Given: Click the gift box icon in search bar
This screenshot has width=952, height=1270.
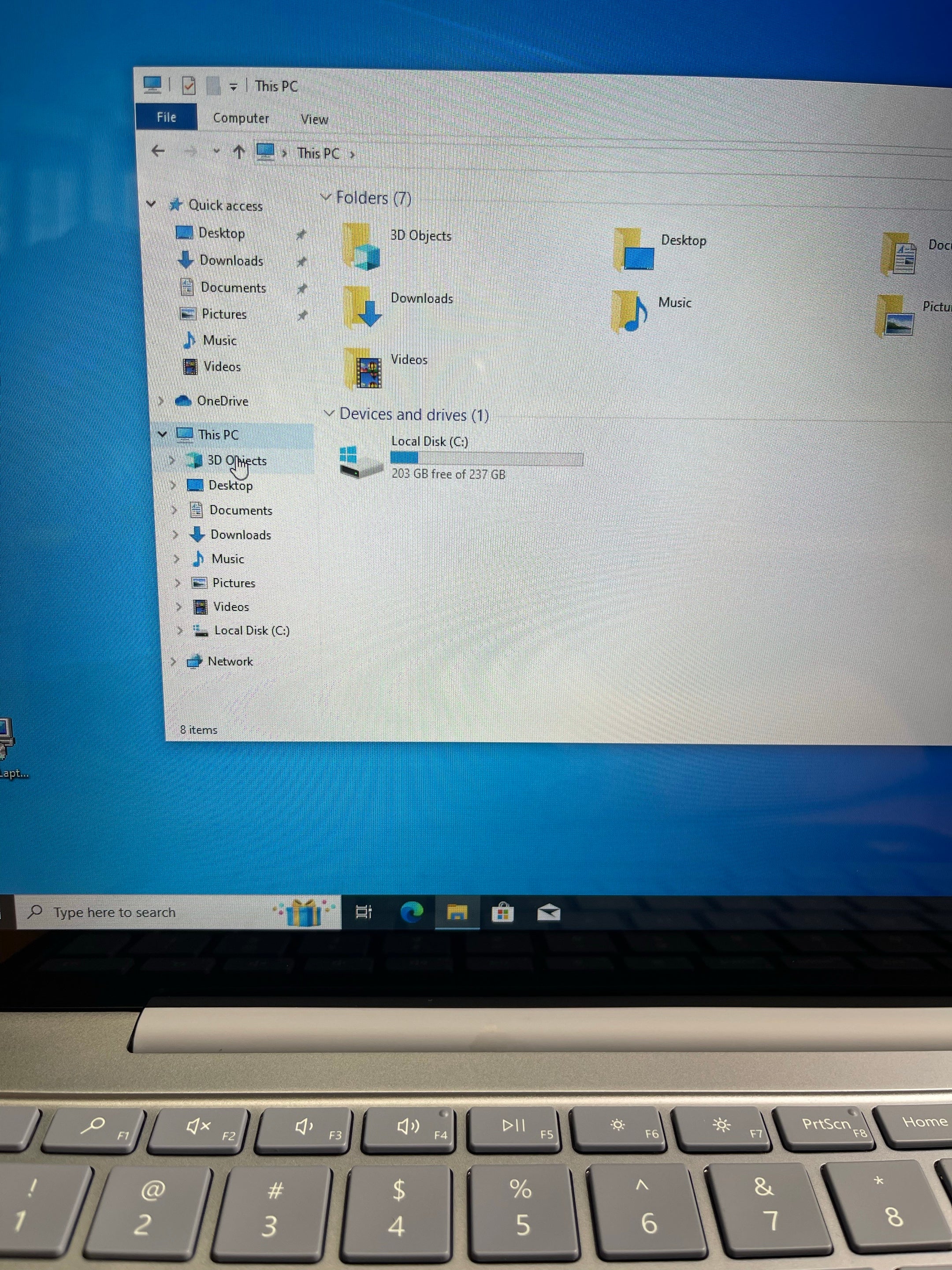Looking at the screenshot, I should pos(304,912).
